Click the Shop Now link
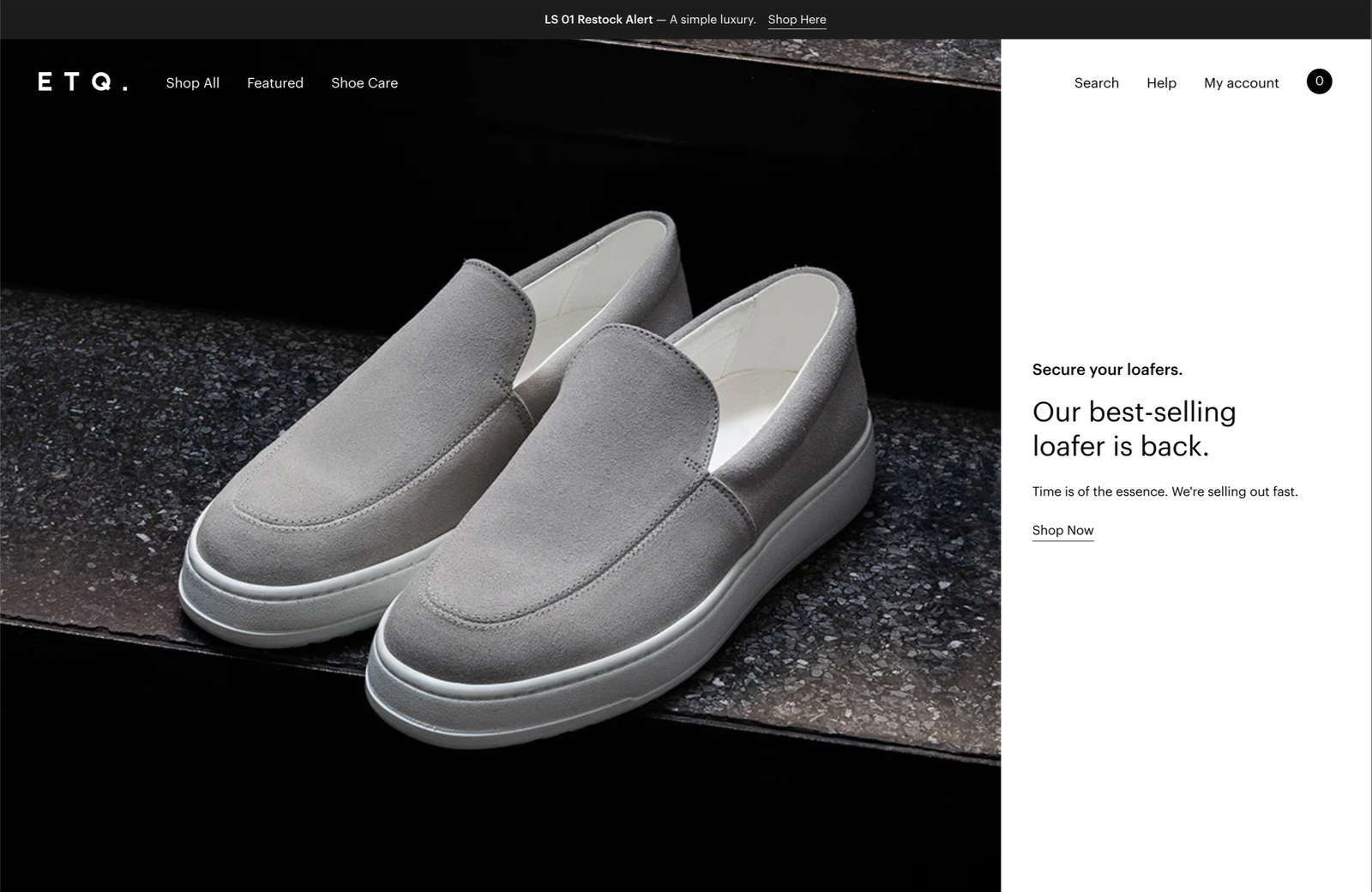Image resolution: width=1372 pixels, height=892 pixels. [x=1062, y=531]
